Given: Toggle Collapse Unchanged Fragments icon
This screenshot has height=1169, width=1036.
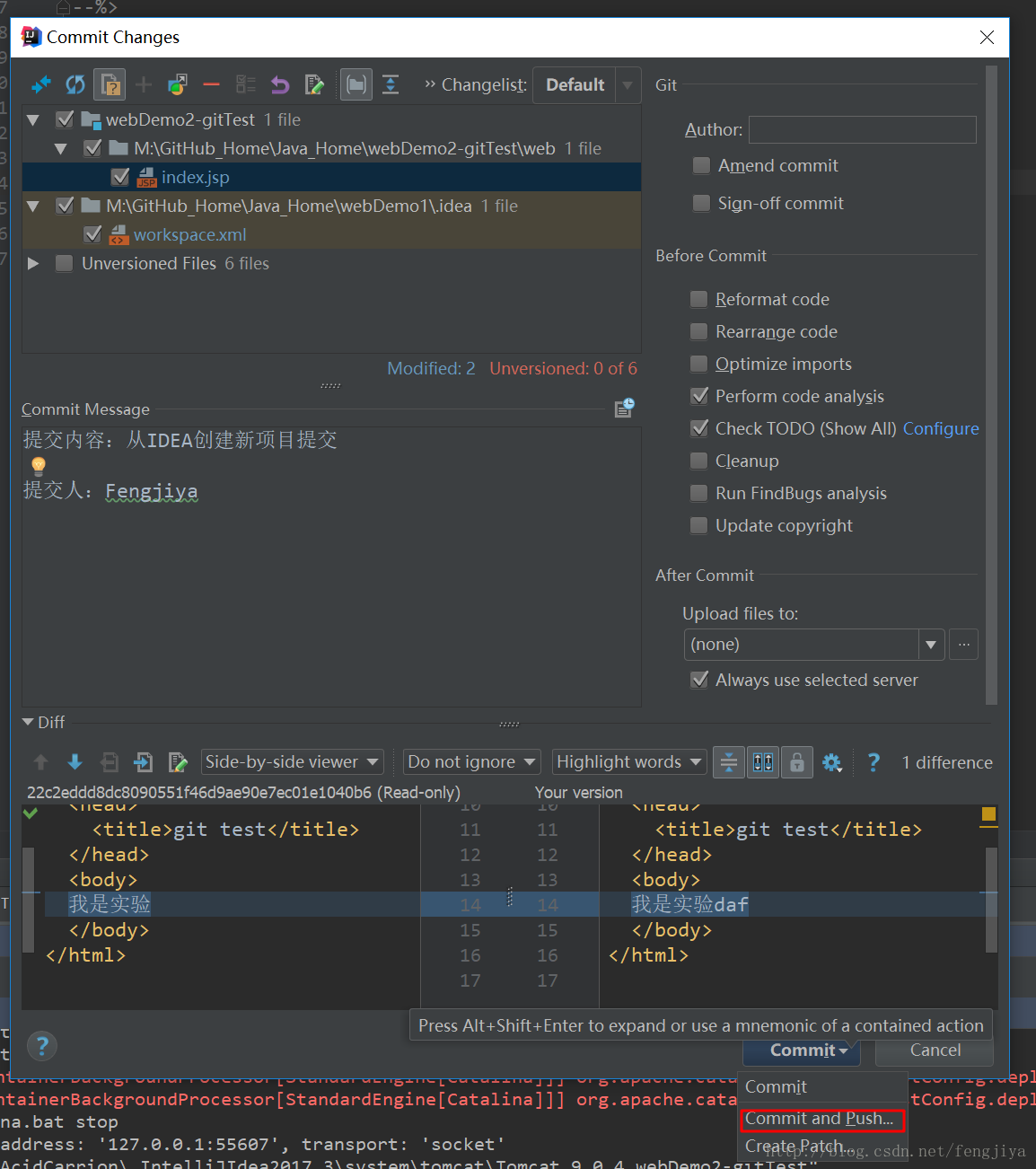Looking at the screenshot, I should pos(729,762).
